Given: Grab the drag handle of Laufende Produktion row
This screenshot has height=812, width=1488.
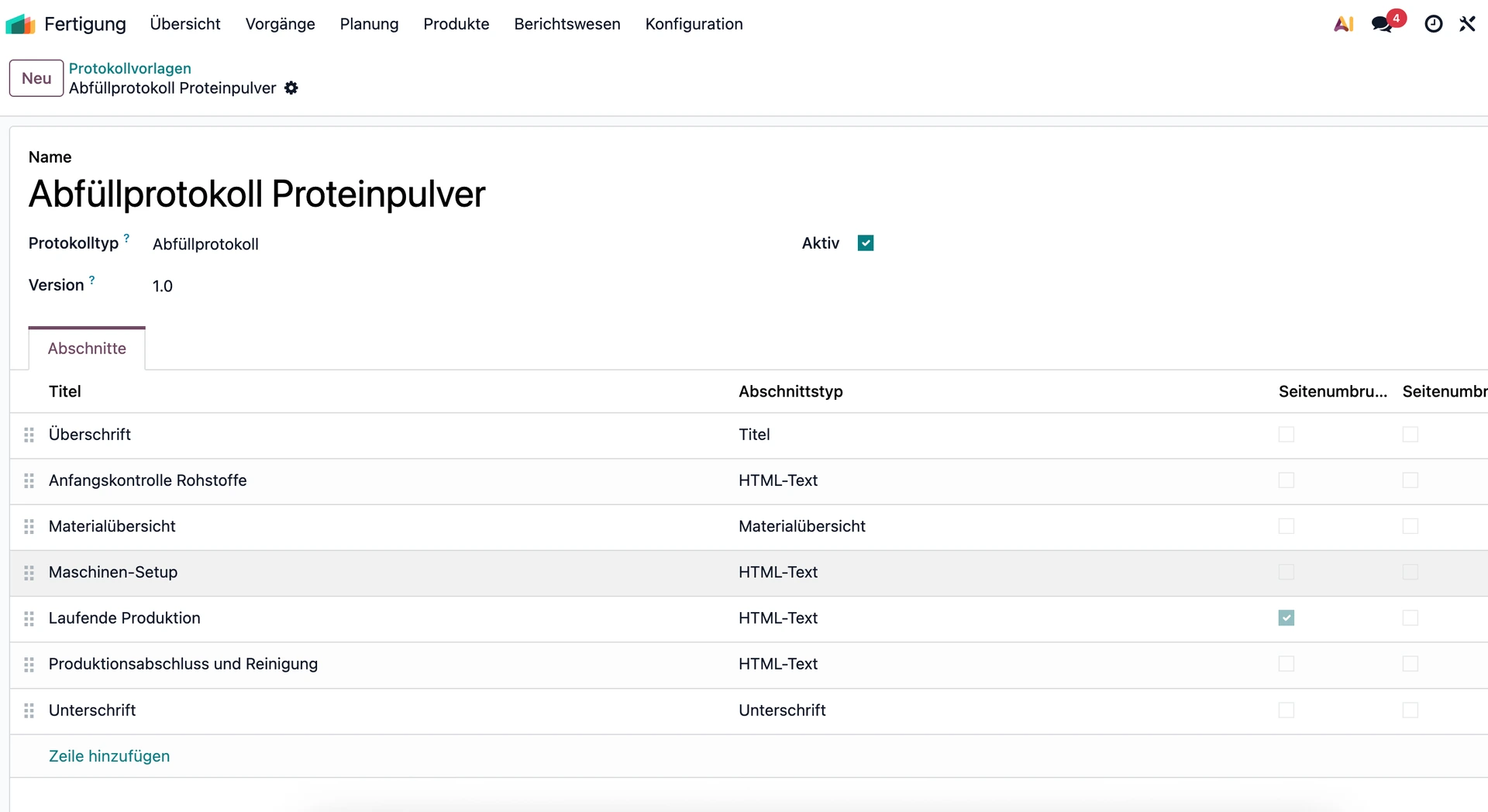Looking at the screenshot, I should (x=29, y=618).
